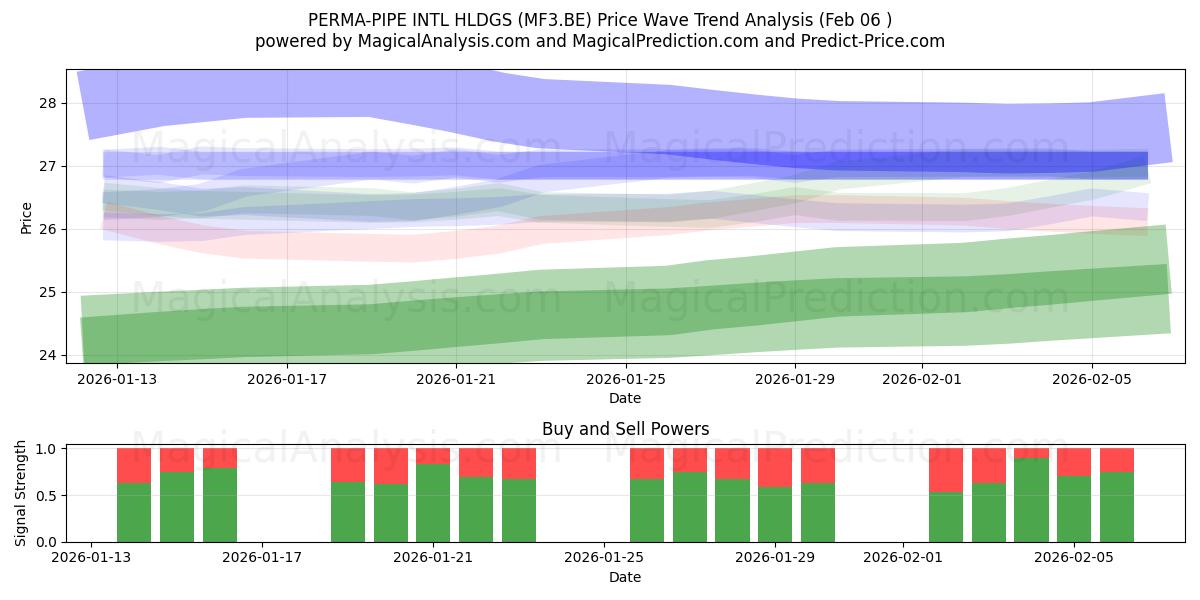Screen dimensions: 1200x600
Task: Click 2026-01-21 date tick under the price chart
Action: (x=456, y=379)
